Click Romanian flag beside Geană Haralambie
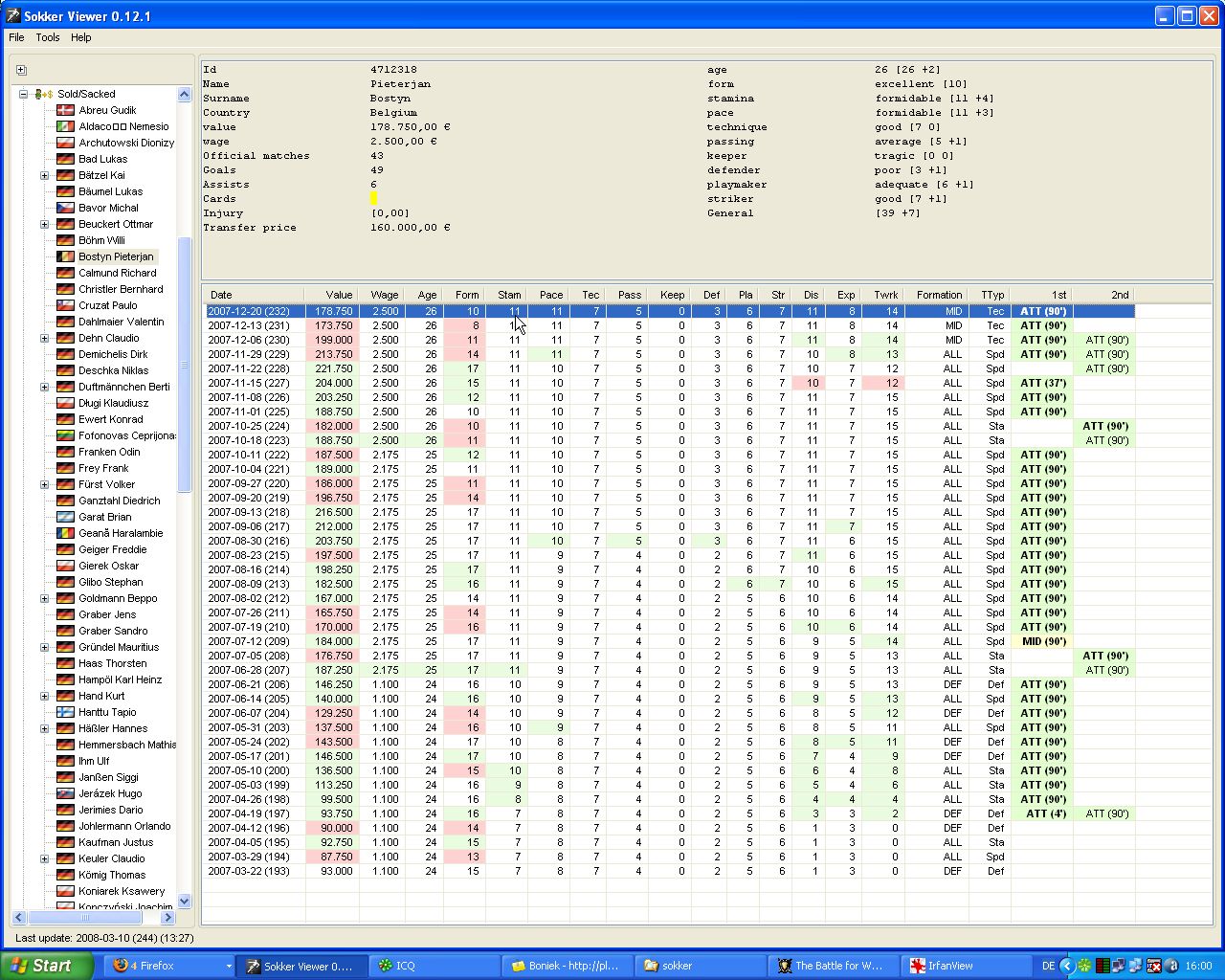 coord(65,533)
